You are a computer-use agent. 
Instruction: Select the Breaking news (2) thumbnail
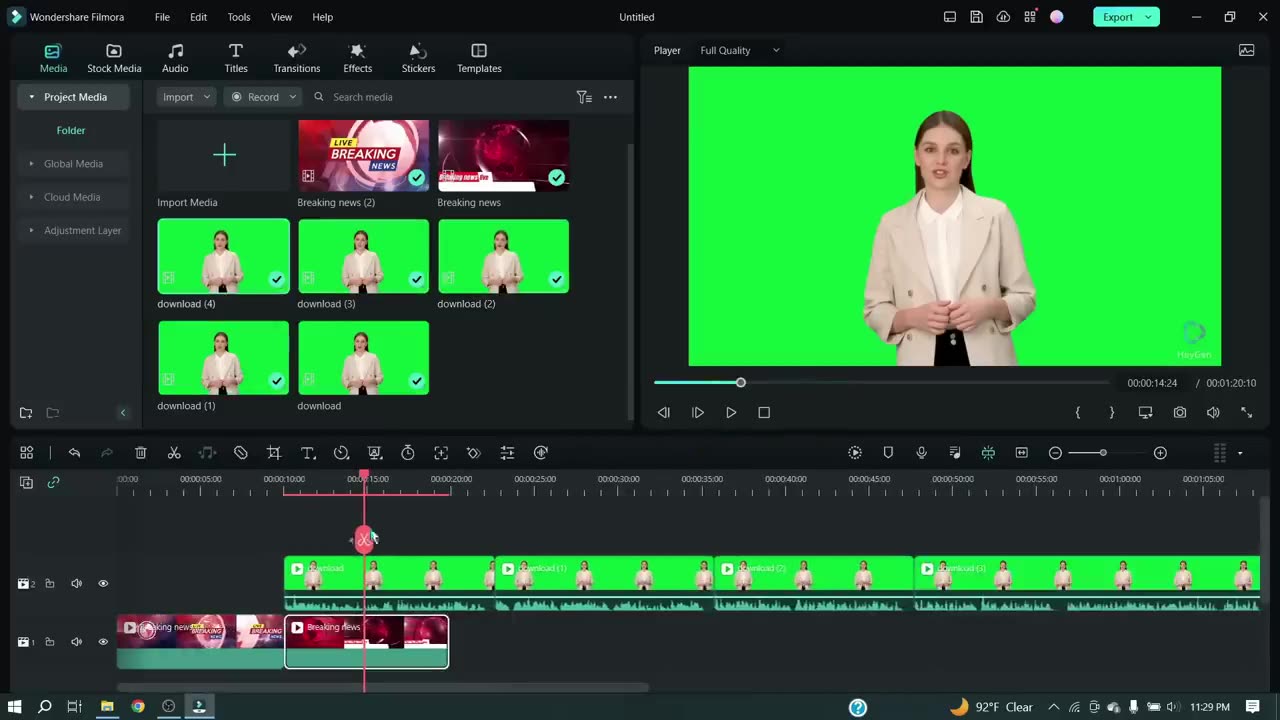click(364, 155)
